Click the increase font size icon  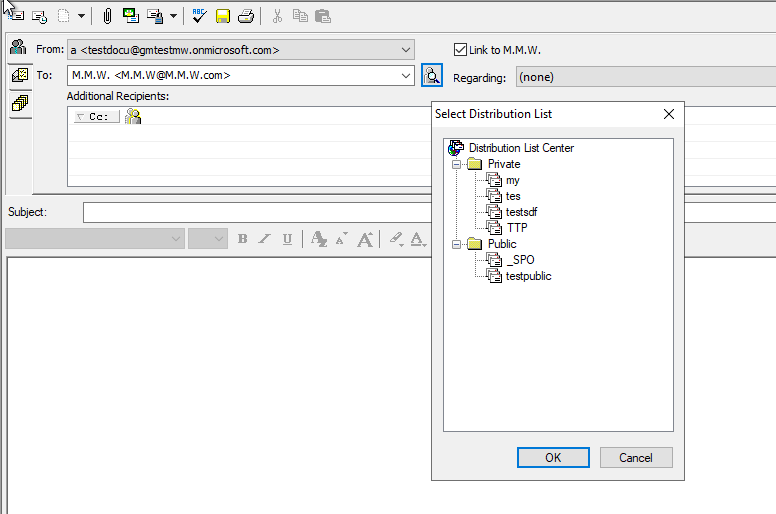pyautogui.click(x=365, y=239)
